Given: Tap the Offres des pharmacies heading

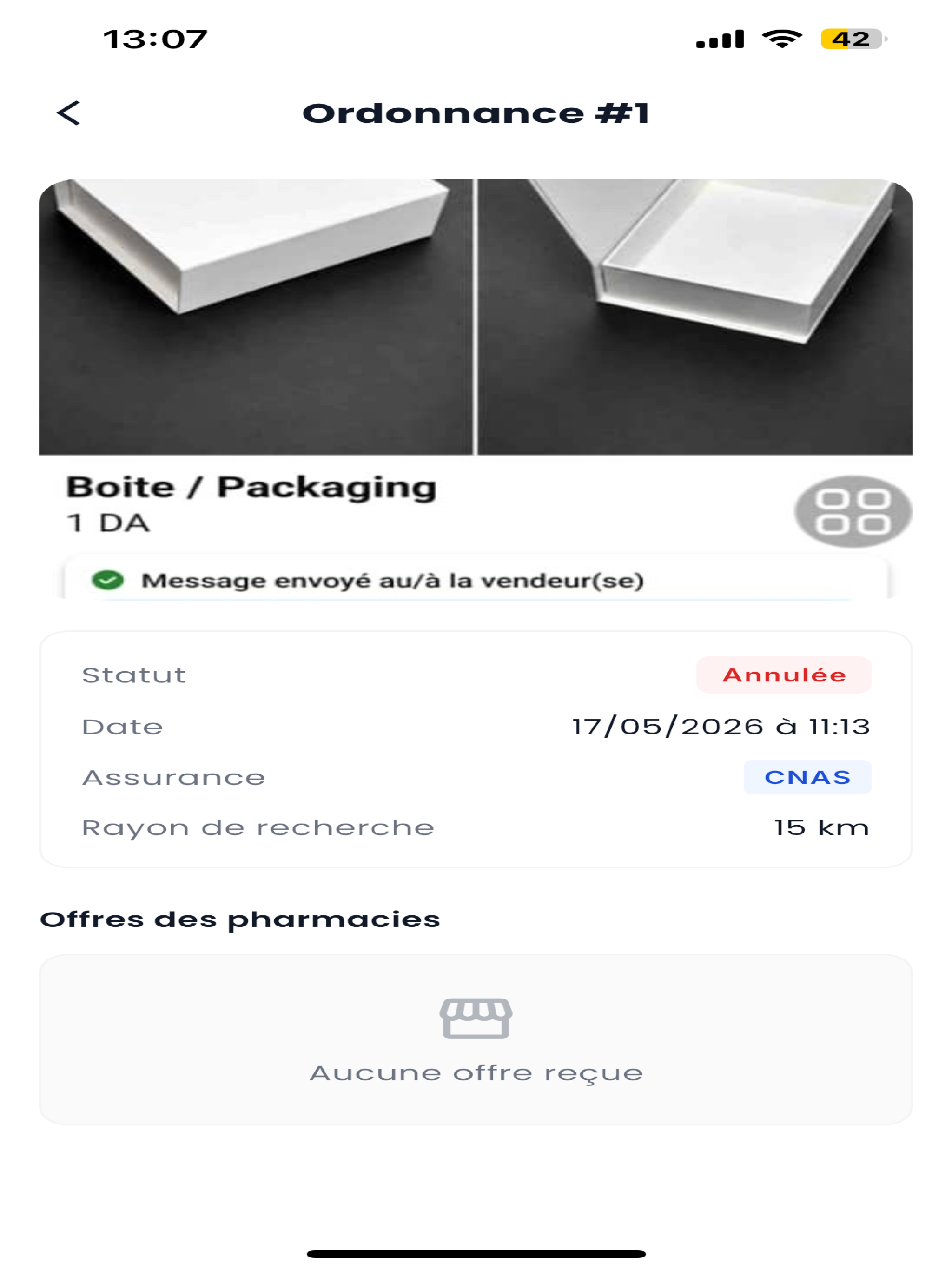Looking at the screenshot, I should [240, 920].
